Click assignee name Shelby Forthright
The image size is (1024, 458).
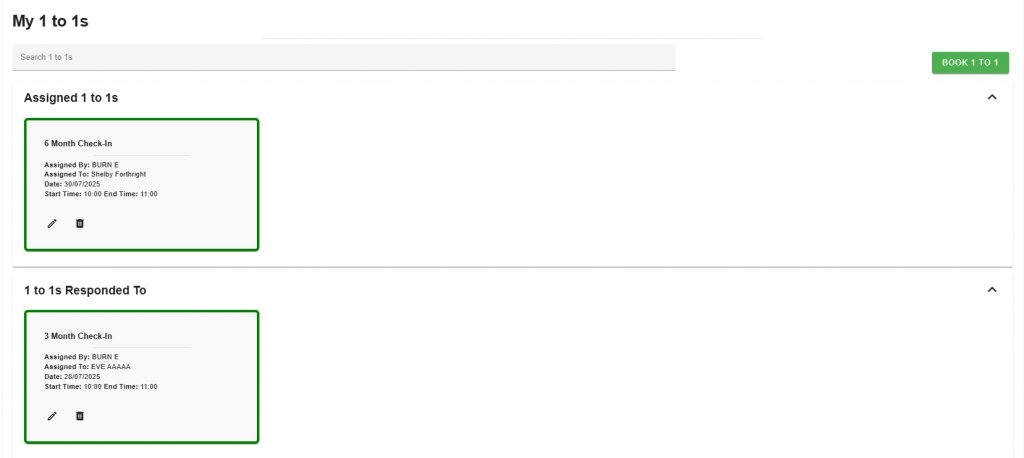click(118, 174)
